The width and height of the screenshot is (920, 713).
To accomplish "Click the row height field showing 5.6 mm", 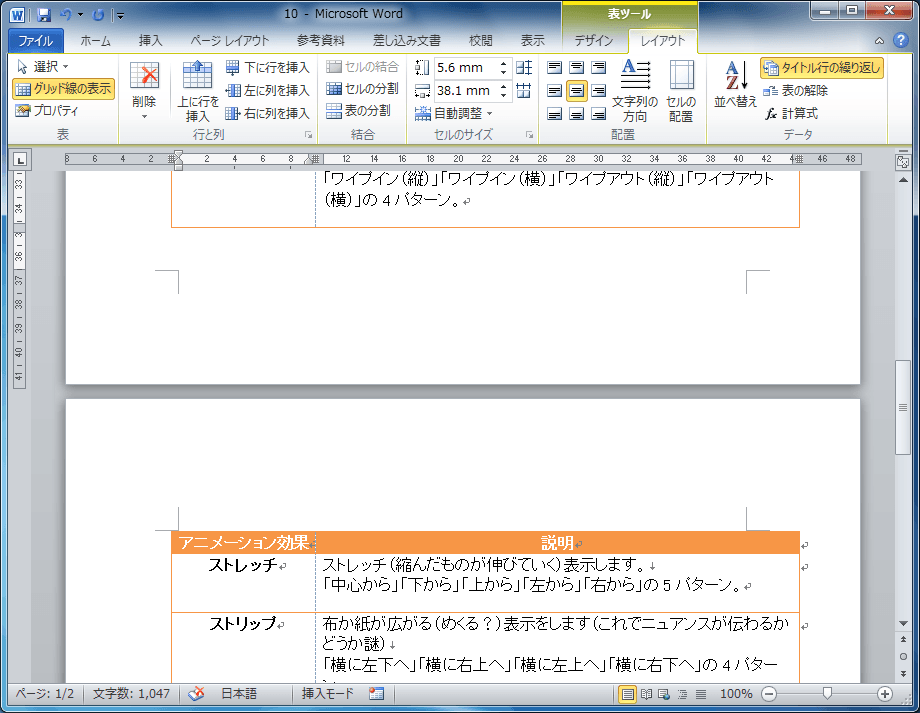I will pyautogui.click(x=466, y=67).
